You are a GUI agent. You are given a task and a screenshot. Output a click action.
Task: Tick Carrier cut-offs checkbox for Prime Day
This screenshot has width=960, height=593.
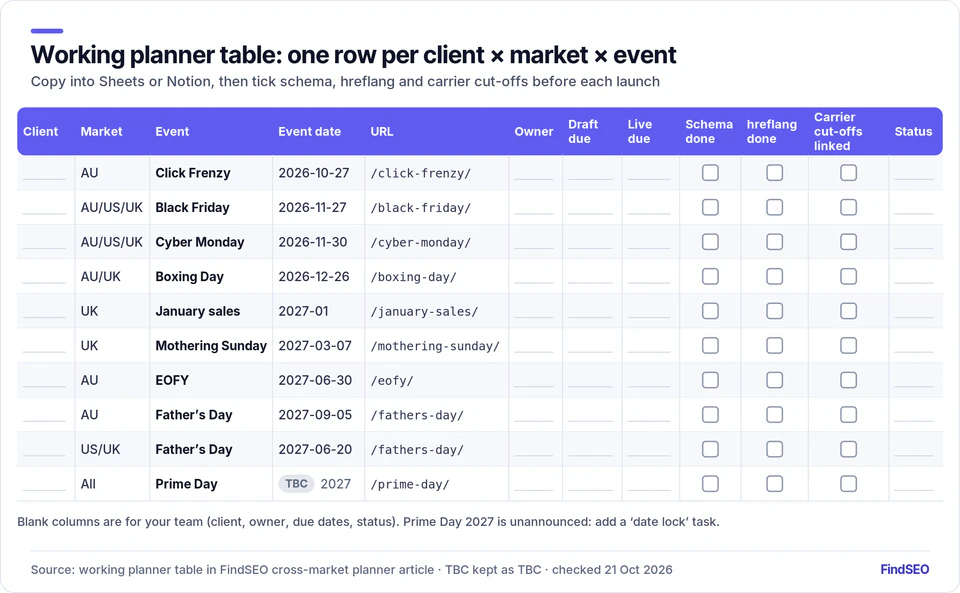pyautogui.click(x=849, y=484)
